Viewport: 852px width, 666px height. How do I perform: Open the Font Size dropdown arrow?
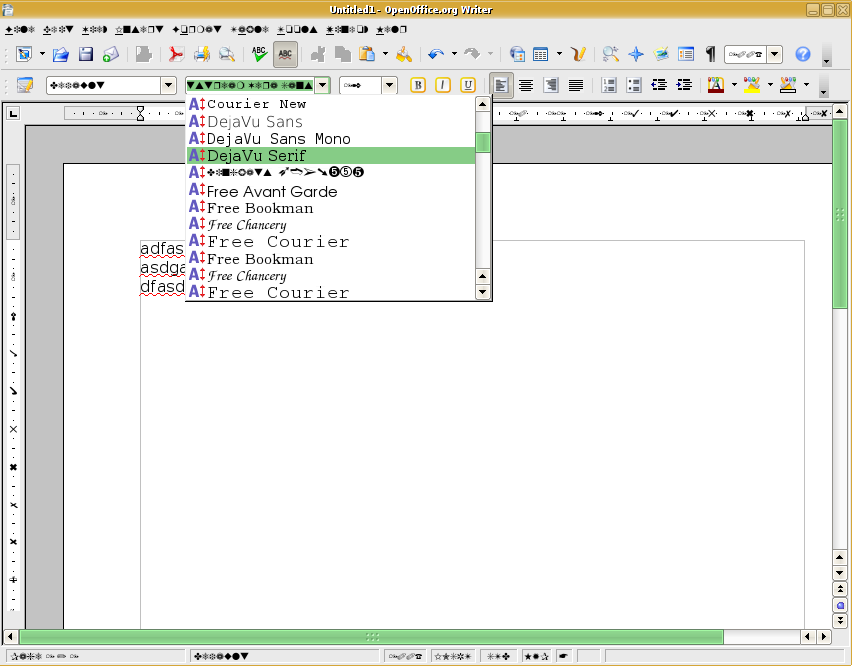[x=389, y=85]
